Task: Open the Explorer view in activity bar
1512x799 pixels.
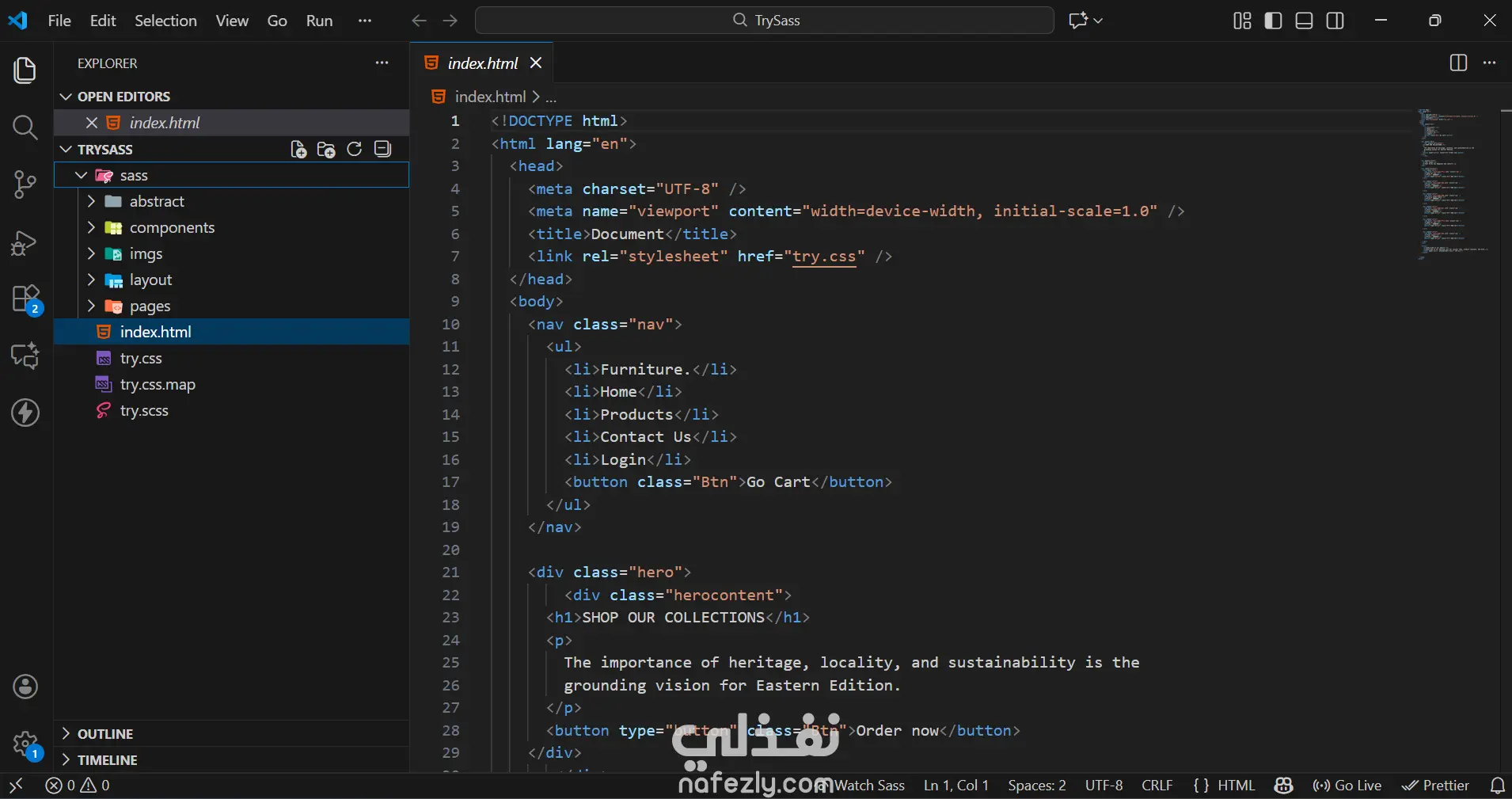Action: [25, 70]
